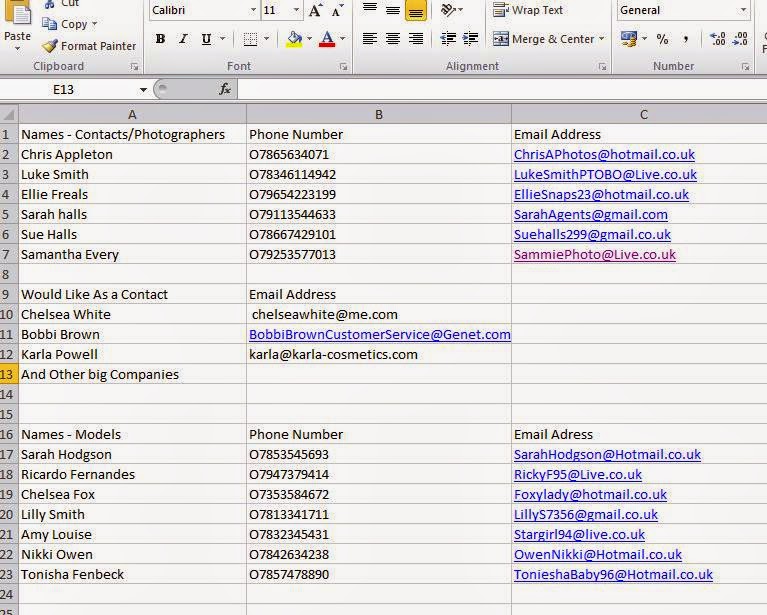Click Decrease Decimal icon
Screen dimensions: 767x615
click(741, 39)
